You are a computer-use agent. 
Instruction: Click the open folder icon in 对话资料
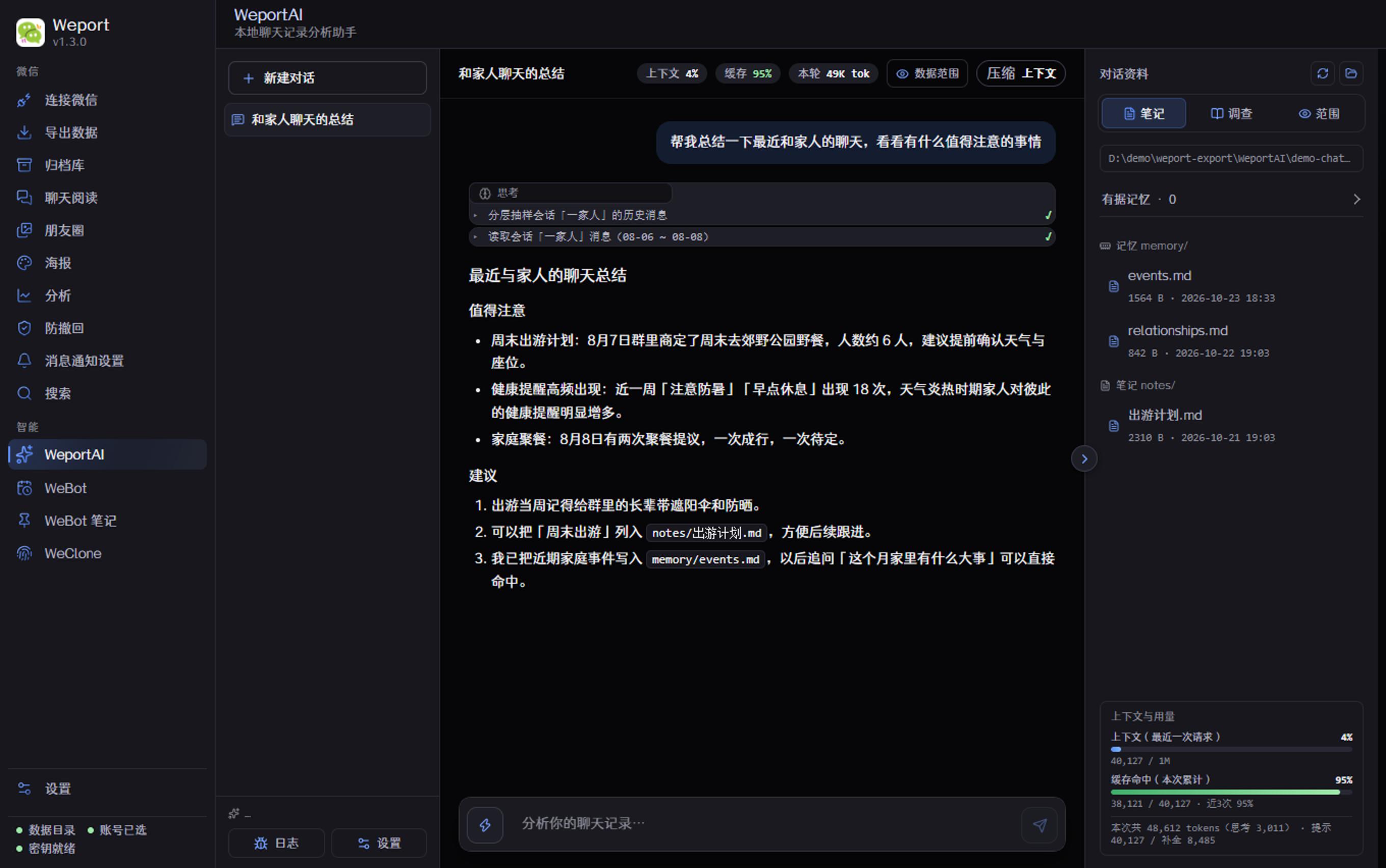(1351, 73)
